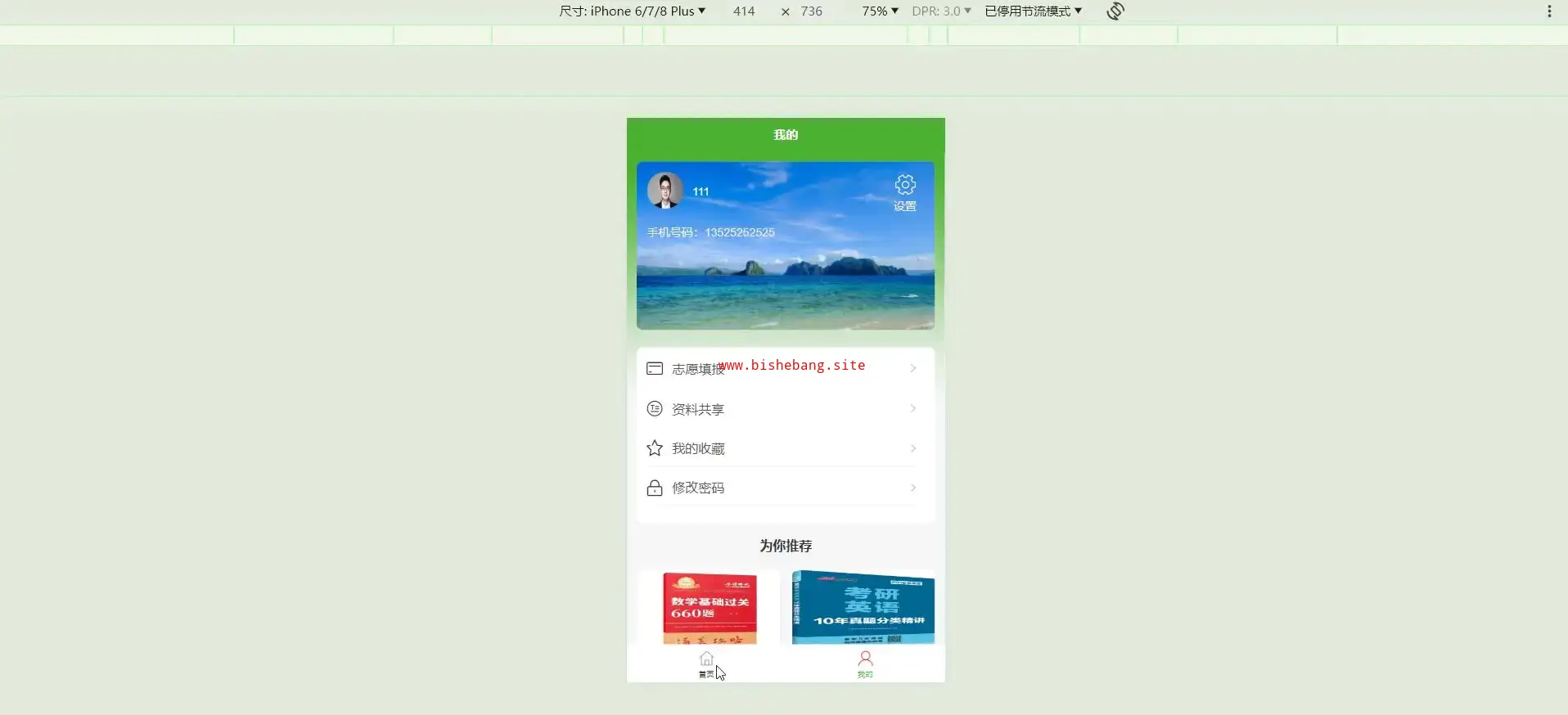Click chevron arrow on 资料共享 row

[913, 408]
